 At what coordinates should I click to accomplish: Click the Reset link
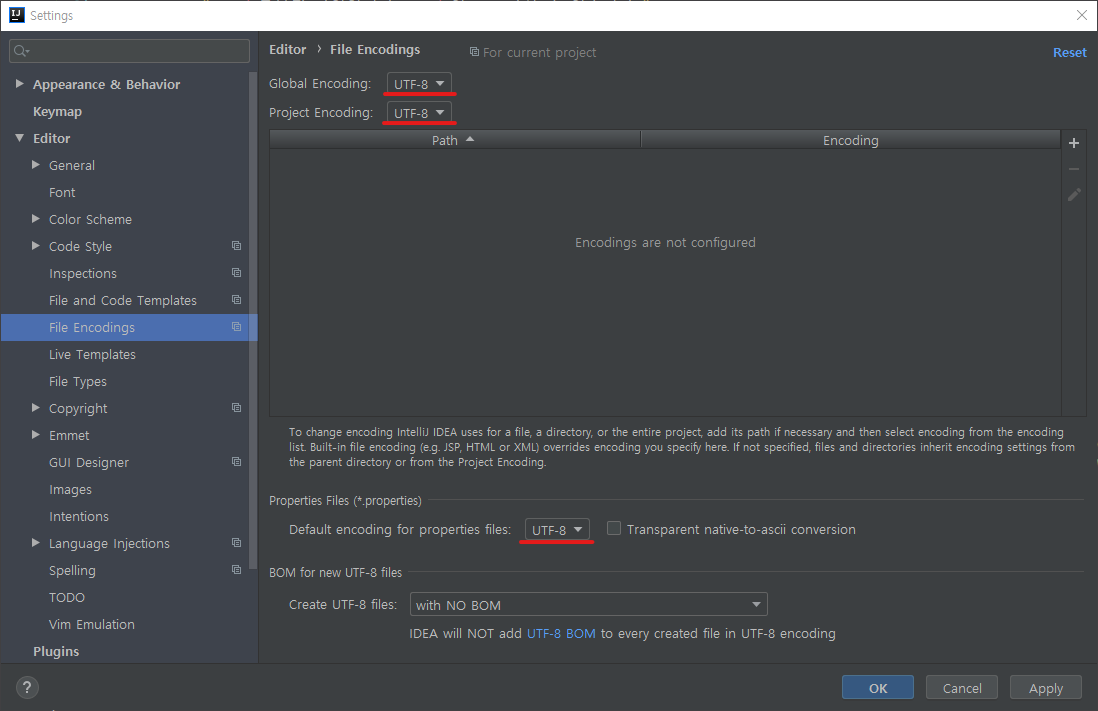click(1069, 53)
